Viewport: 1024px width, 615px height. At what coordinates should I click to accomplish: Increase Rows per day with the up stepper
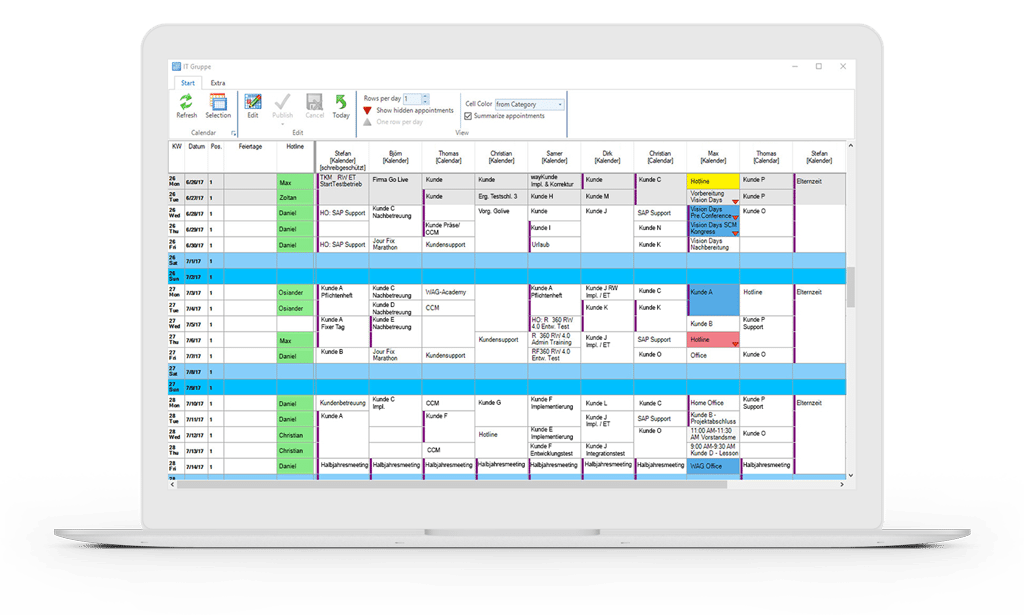tap(426, 95)
